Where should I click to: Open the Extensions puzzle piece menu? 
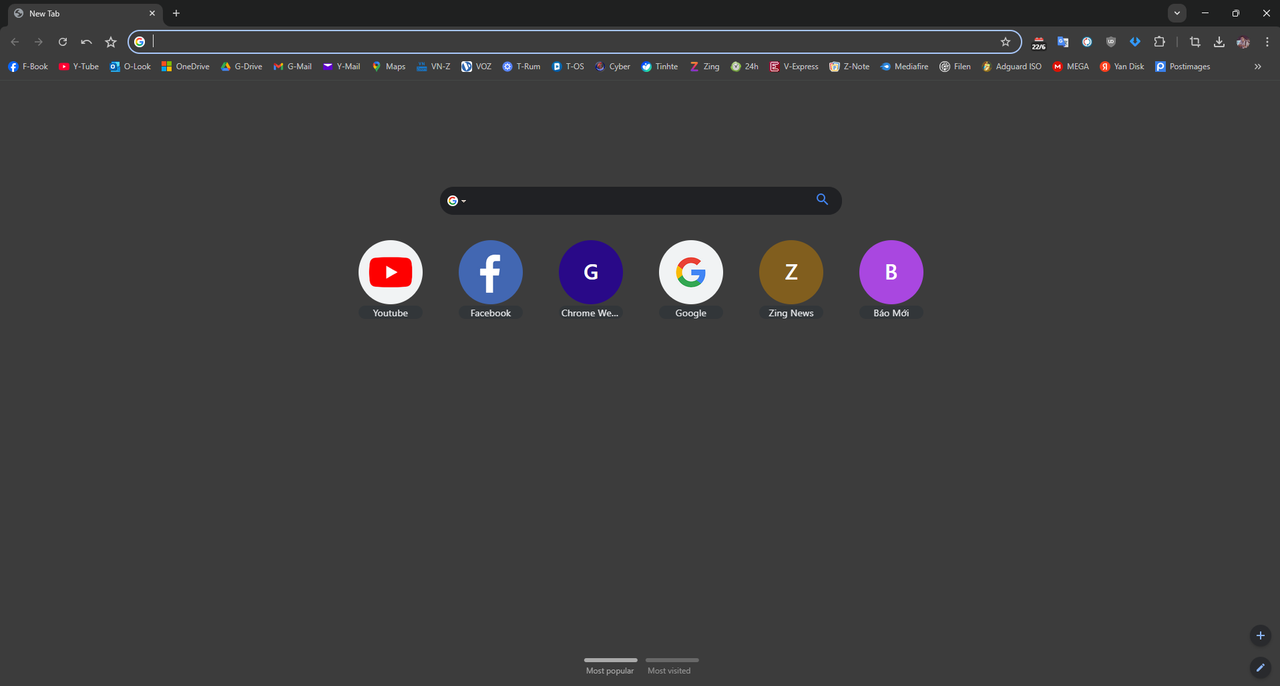[x=1159, y=42]
